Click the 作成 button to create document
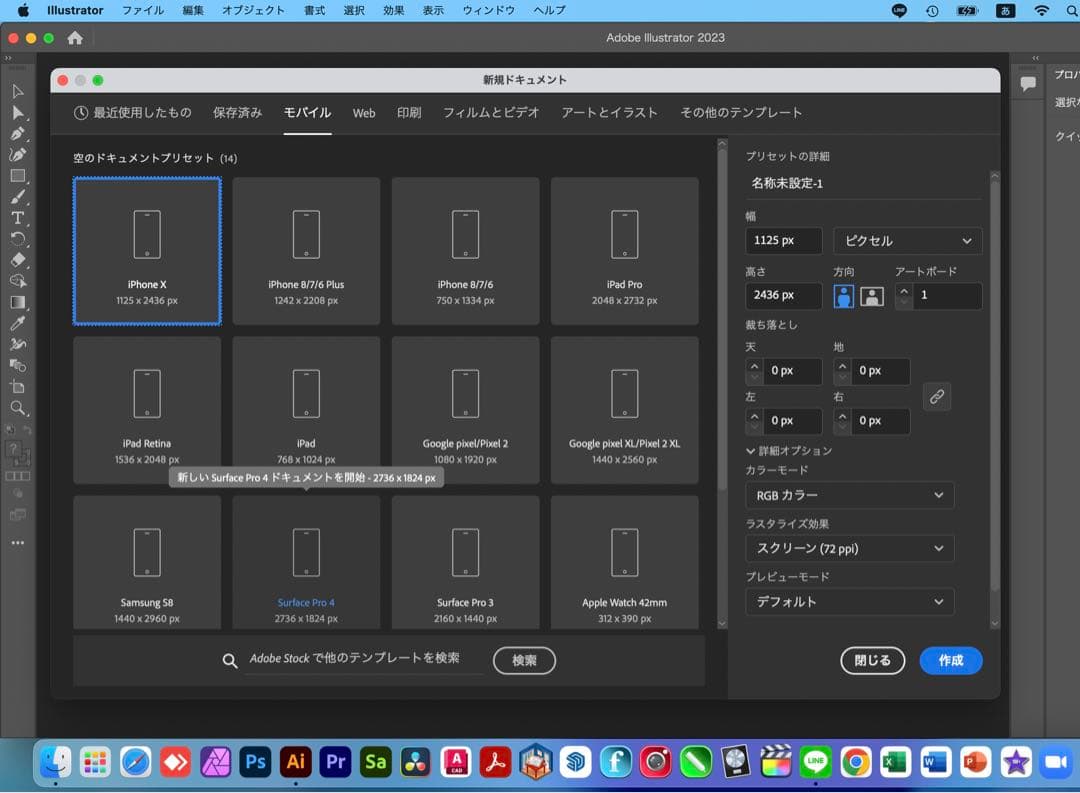 tap(950, 661)
